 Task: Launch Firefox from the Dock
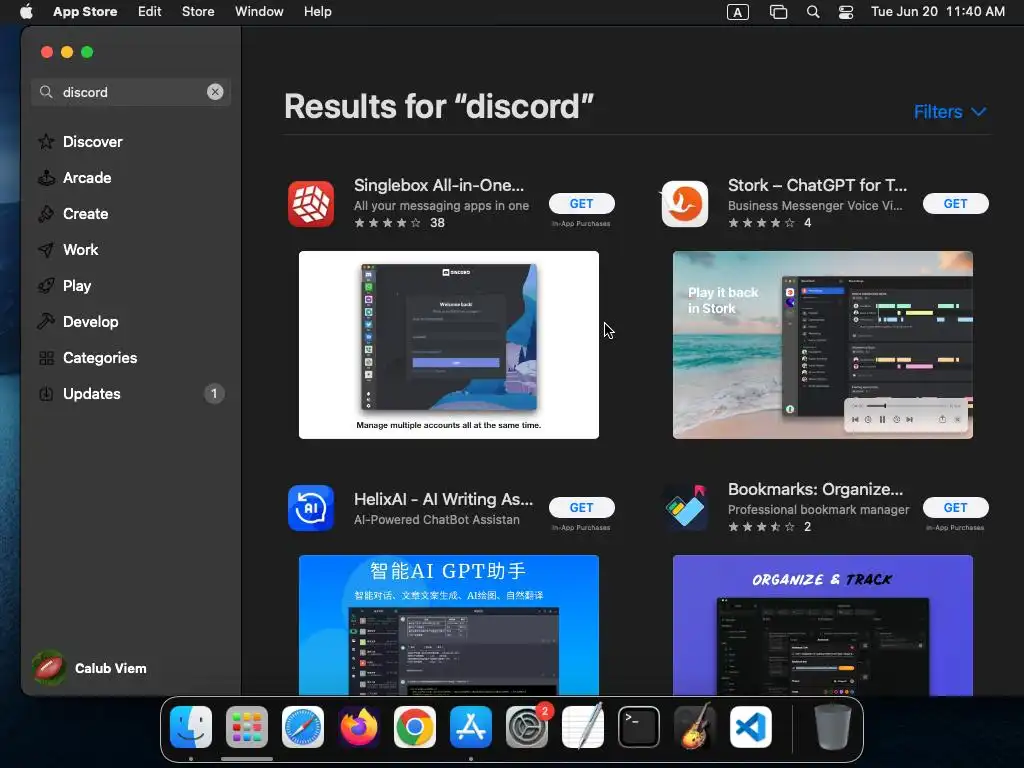tap(359, 727)
